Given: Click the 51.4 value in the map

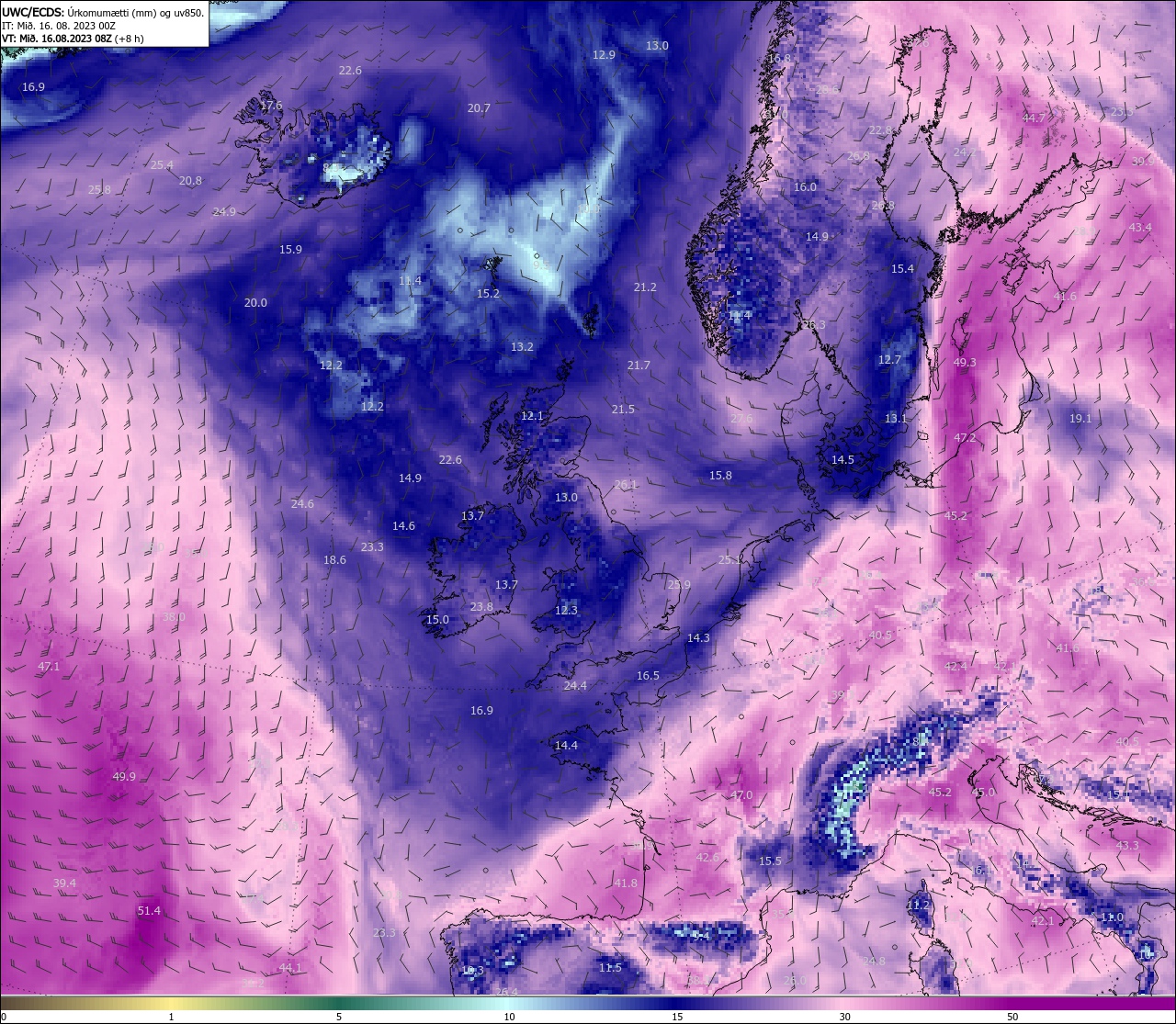Looking at the screenshot, I should pyautogui.click(x=149, y=911).
